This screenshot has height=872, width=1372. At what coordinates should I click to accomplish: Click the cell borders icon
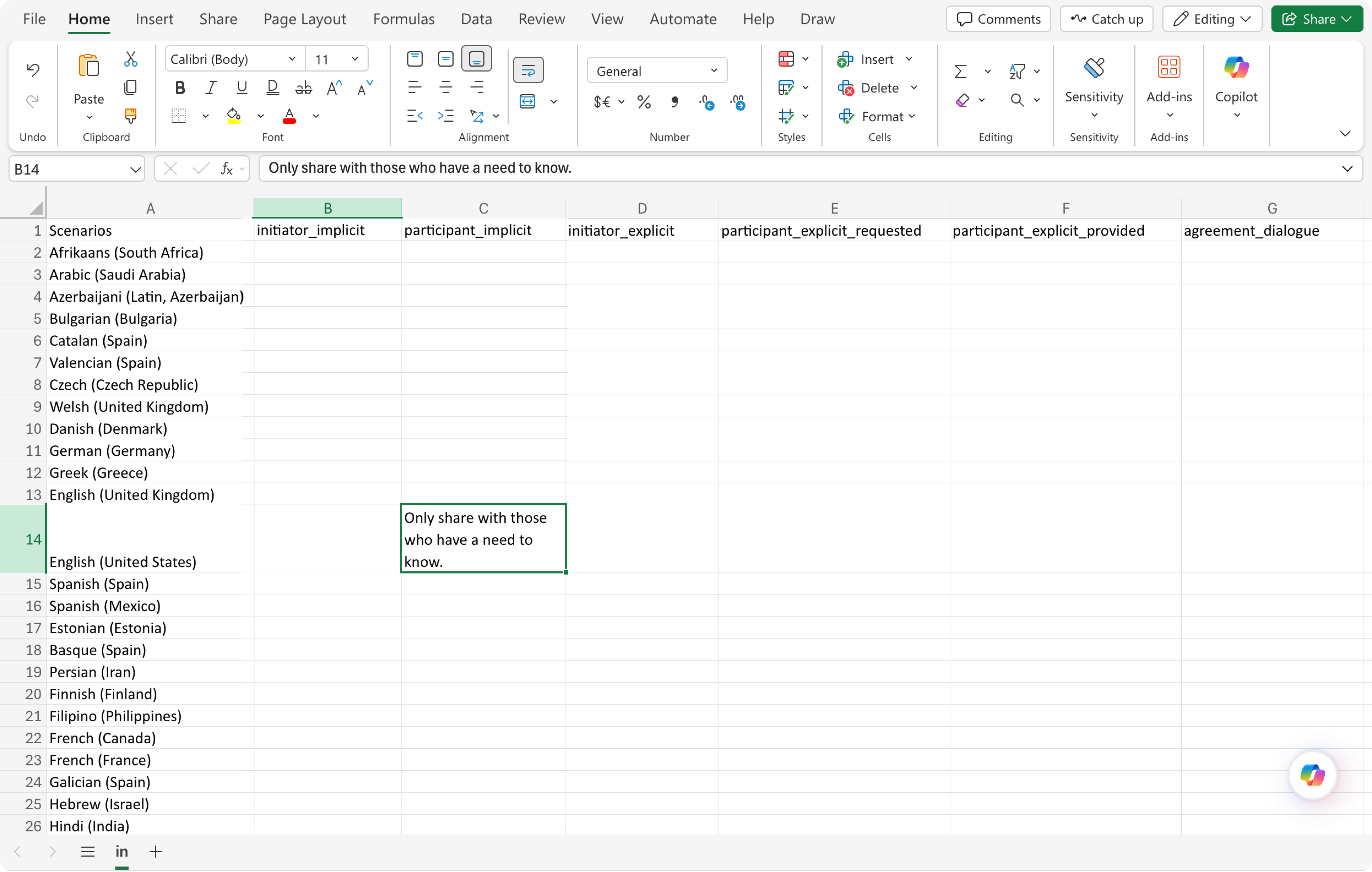point(179,116)
